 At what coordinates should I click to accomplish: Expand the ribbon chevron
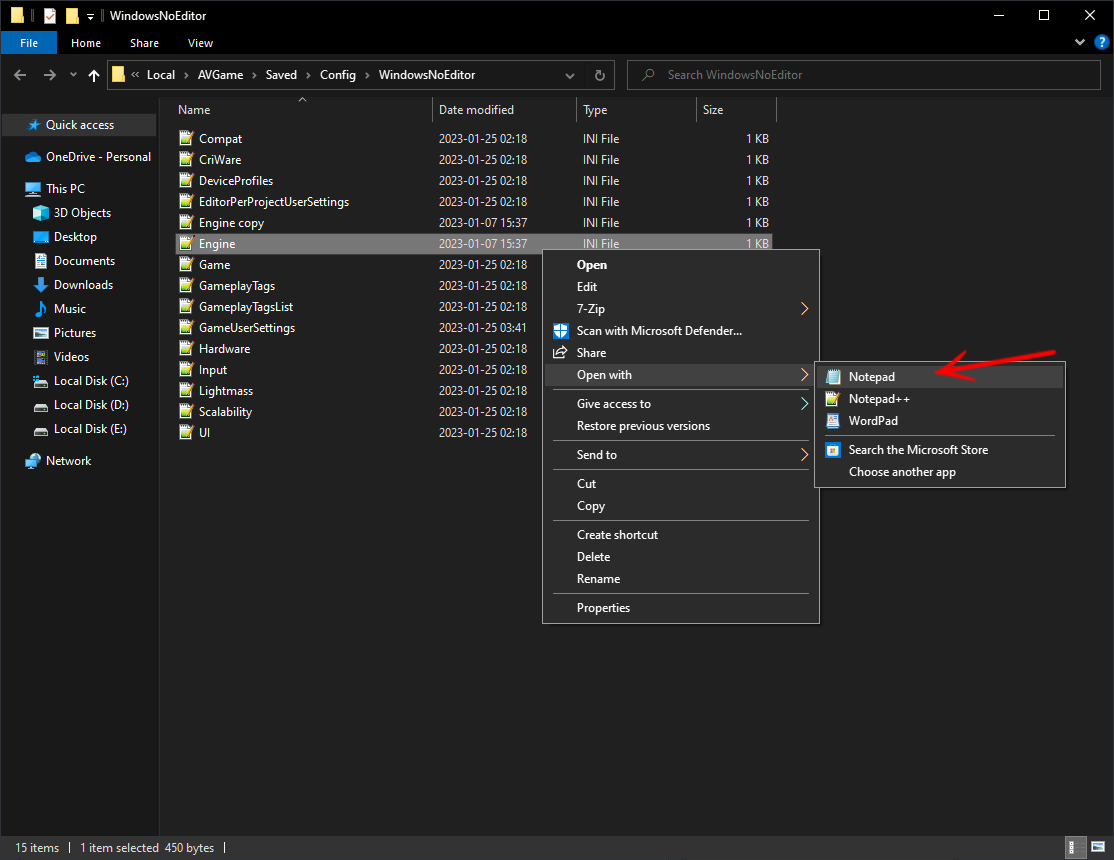coord(1080,42)
